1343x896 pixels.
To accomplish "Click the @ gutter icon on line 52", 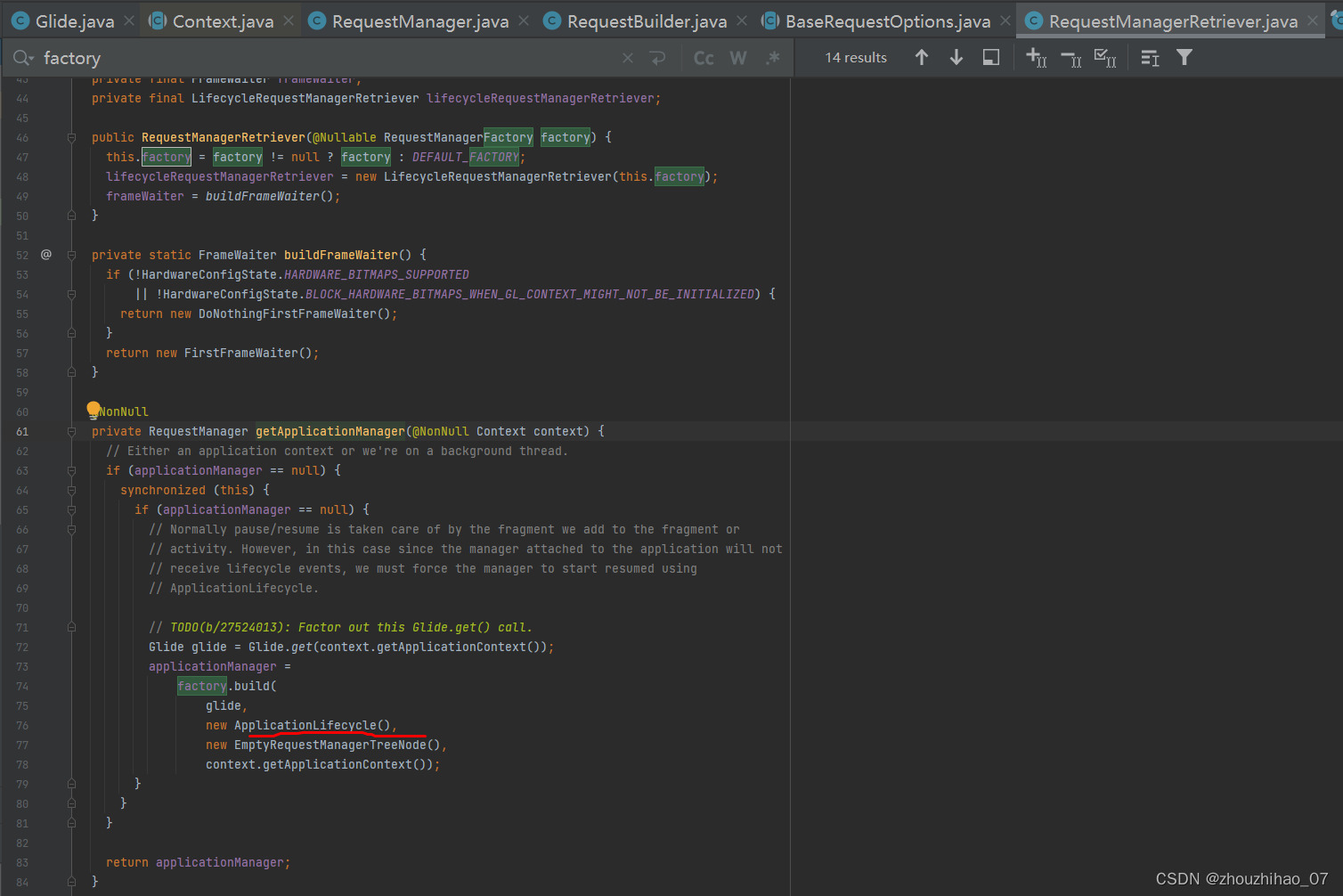I will pos(46,255).
